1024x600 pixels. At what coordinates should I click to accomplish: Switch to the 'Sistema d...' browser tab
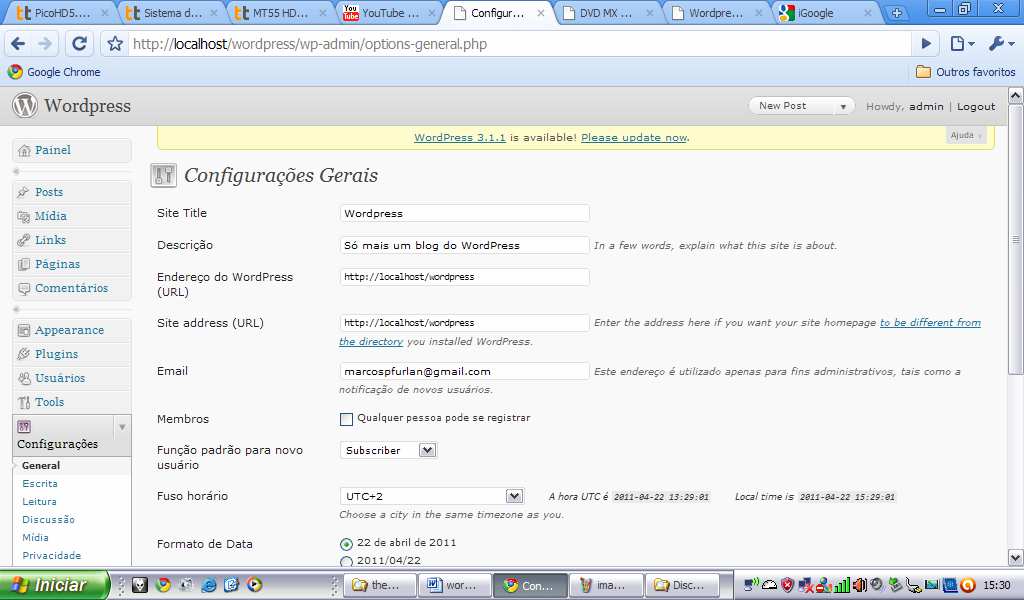point(171,12)
